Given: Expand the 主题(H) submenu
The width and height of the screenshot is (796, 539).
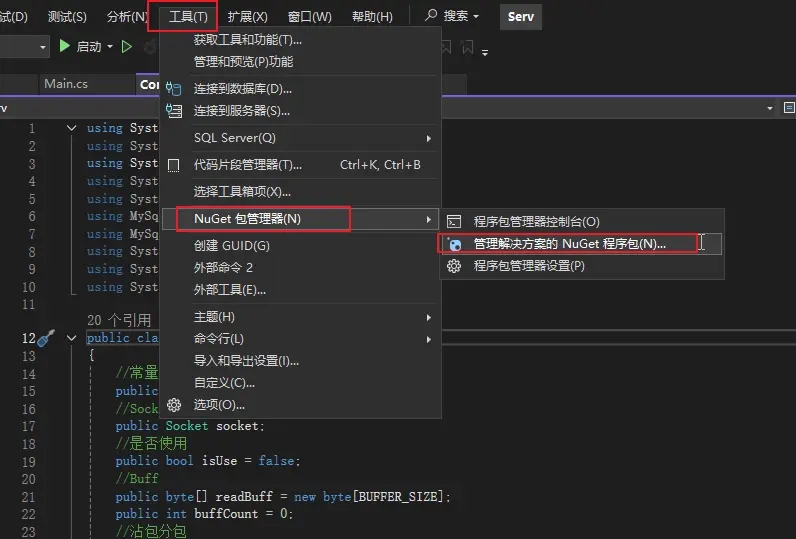Looking at the screenshot, I should 301,317.
